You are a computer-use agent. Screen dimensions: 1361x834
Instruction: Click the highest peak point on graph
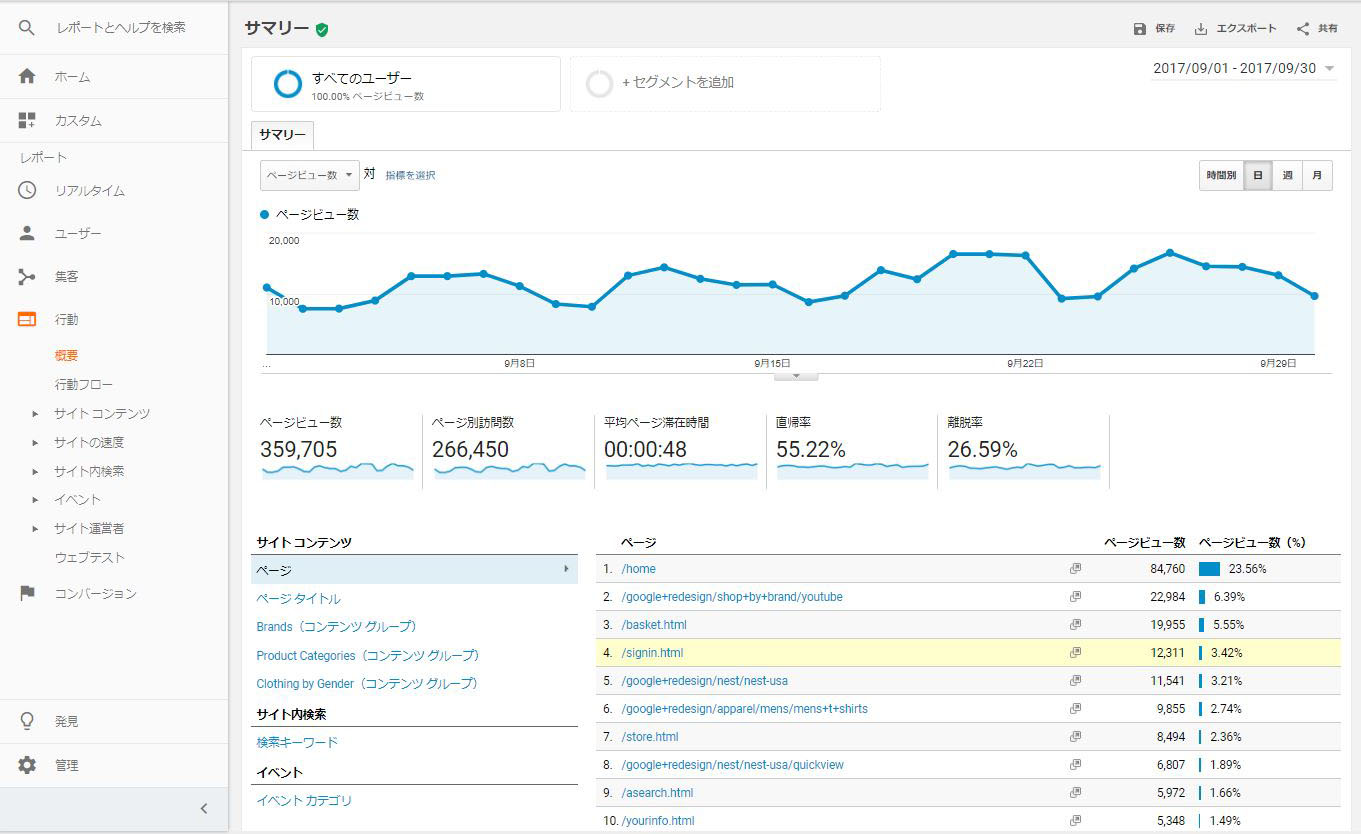(1169, 252)
